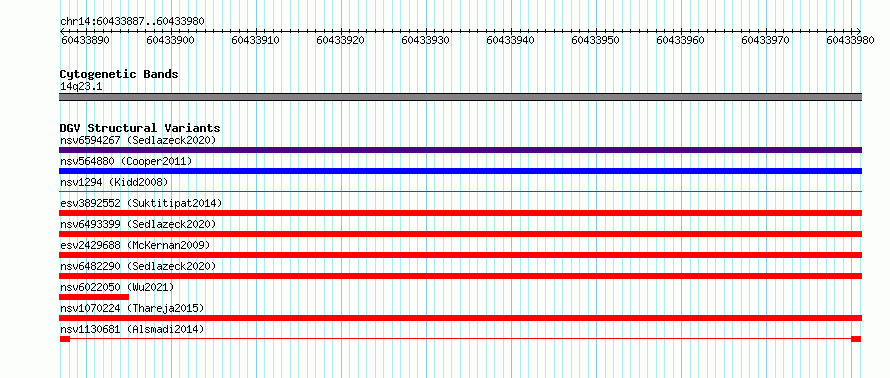The height and width of the screenshot is (378, 890).
Task: Open variant nsv564880 (Cooper2011) label
Action: [126, 161]
